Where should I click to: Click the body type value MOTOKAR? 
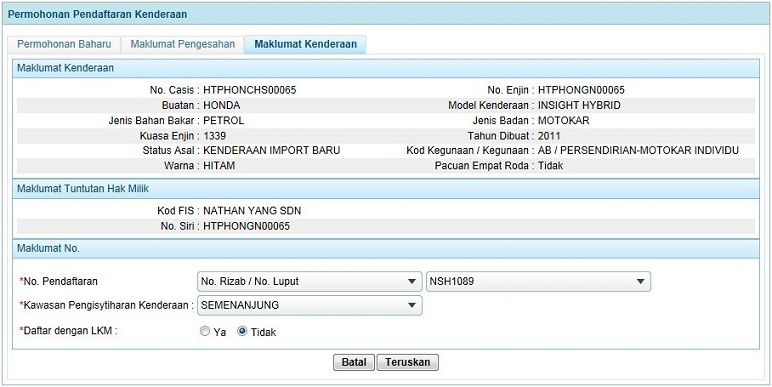(x=563, y=121)
